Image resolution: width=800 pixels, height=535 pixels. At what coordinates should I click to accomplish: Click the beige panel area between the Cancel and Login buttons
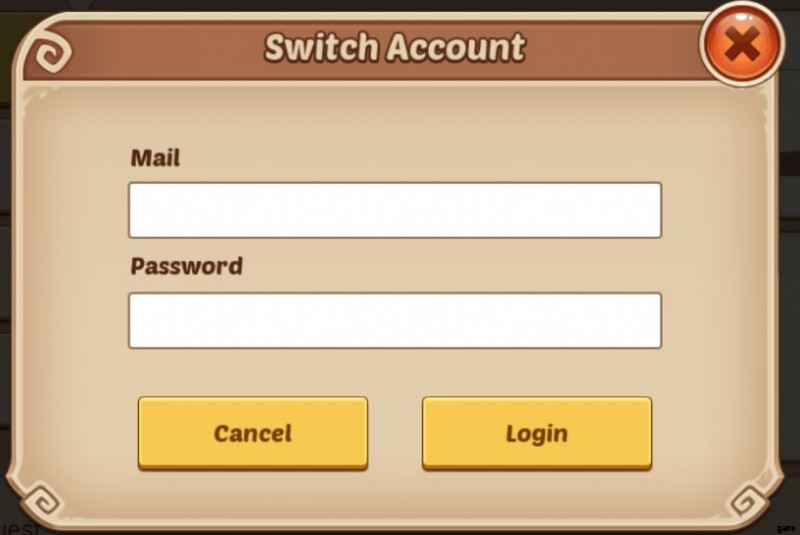[x=395, y=433]
